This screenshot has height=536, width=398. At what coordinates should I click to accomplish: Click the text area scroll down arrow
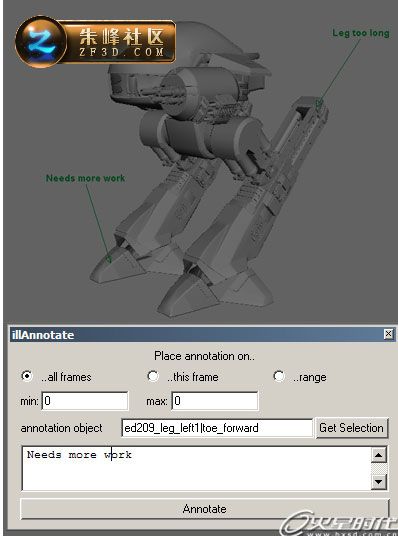click(x=379, y=482)
